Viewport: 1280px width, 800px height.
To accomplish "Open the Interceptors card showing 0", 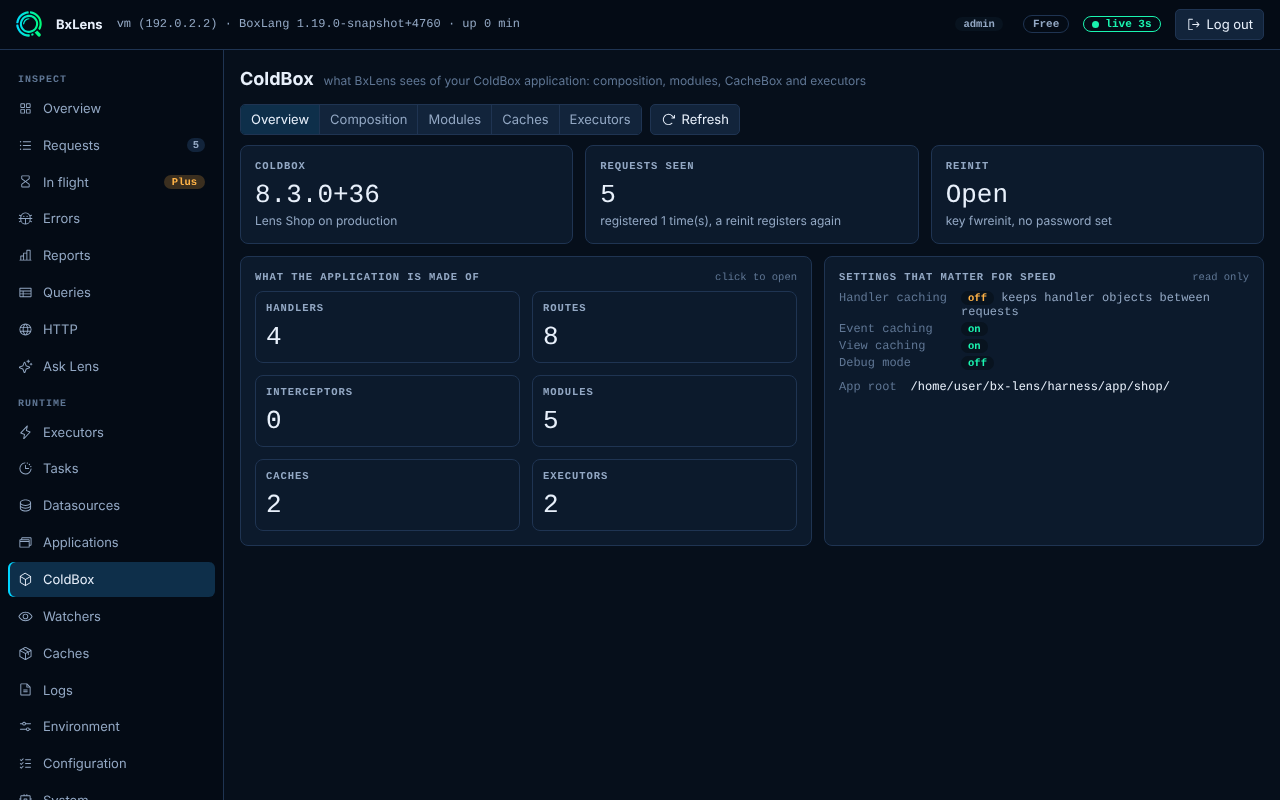I will (x=387, y=411).
